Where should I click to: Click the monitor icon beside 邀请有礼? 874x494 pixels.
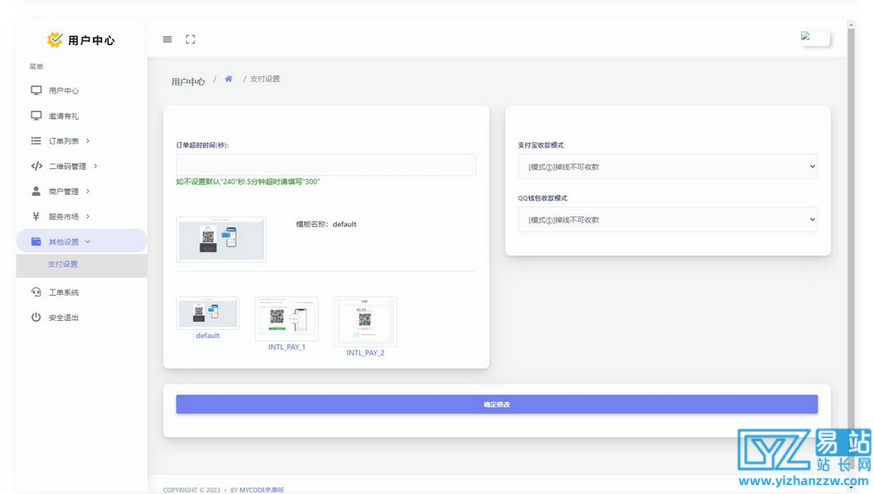coord(36,116)
